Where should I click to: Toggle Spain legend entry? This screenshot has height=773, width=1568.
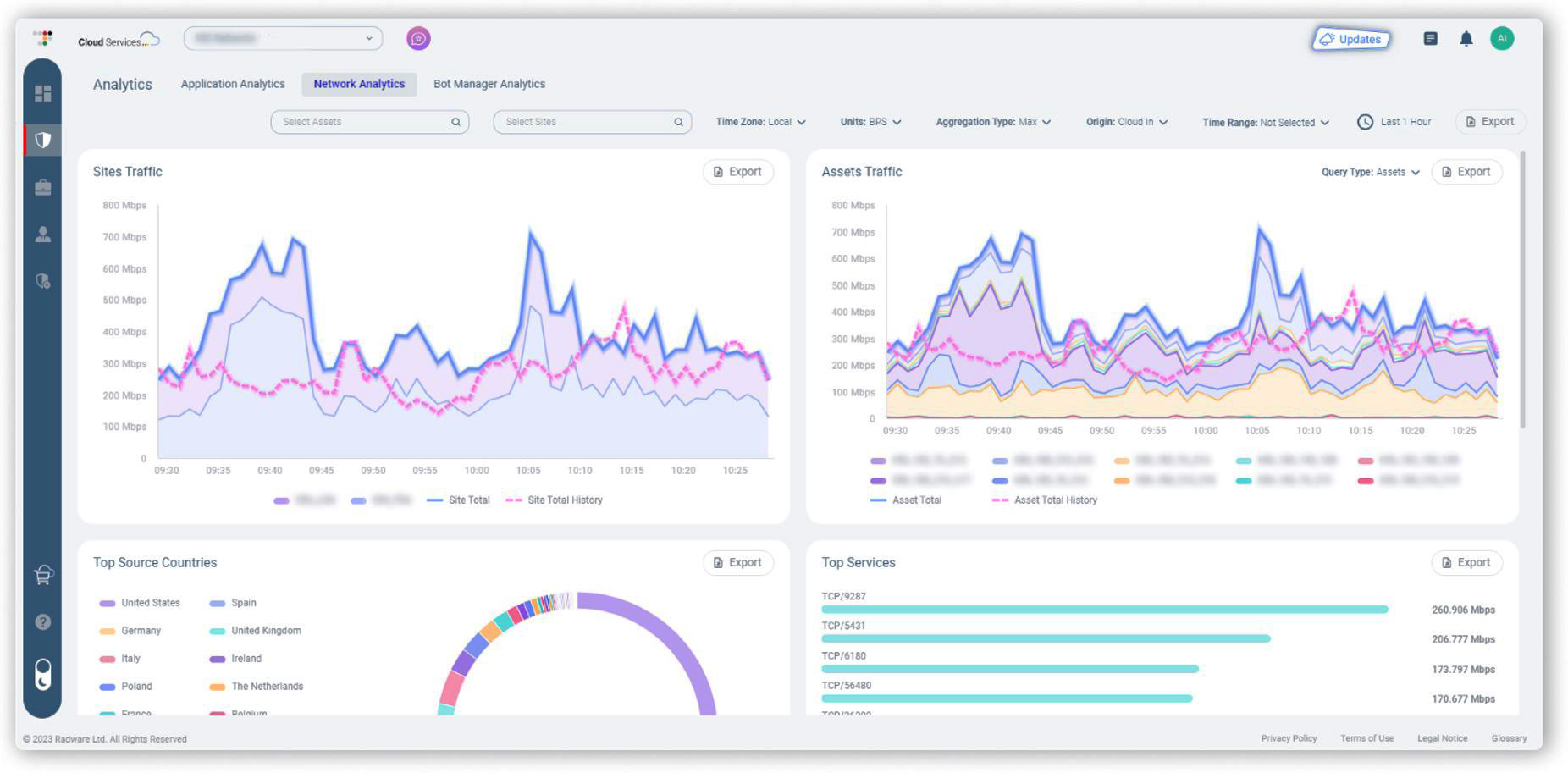pyautogui.click(x=233, y=603)
